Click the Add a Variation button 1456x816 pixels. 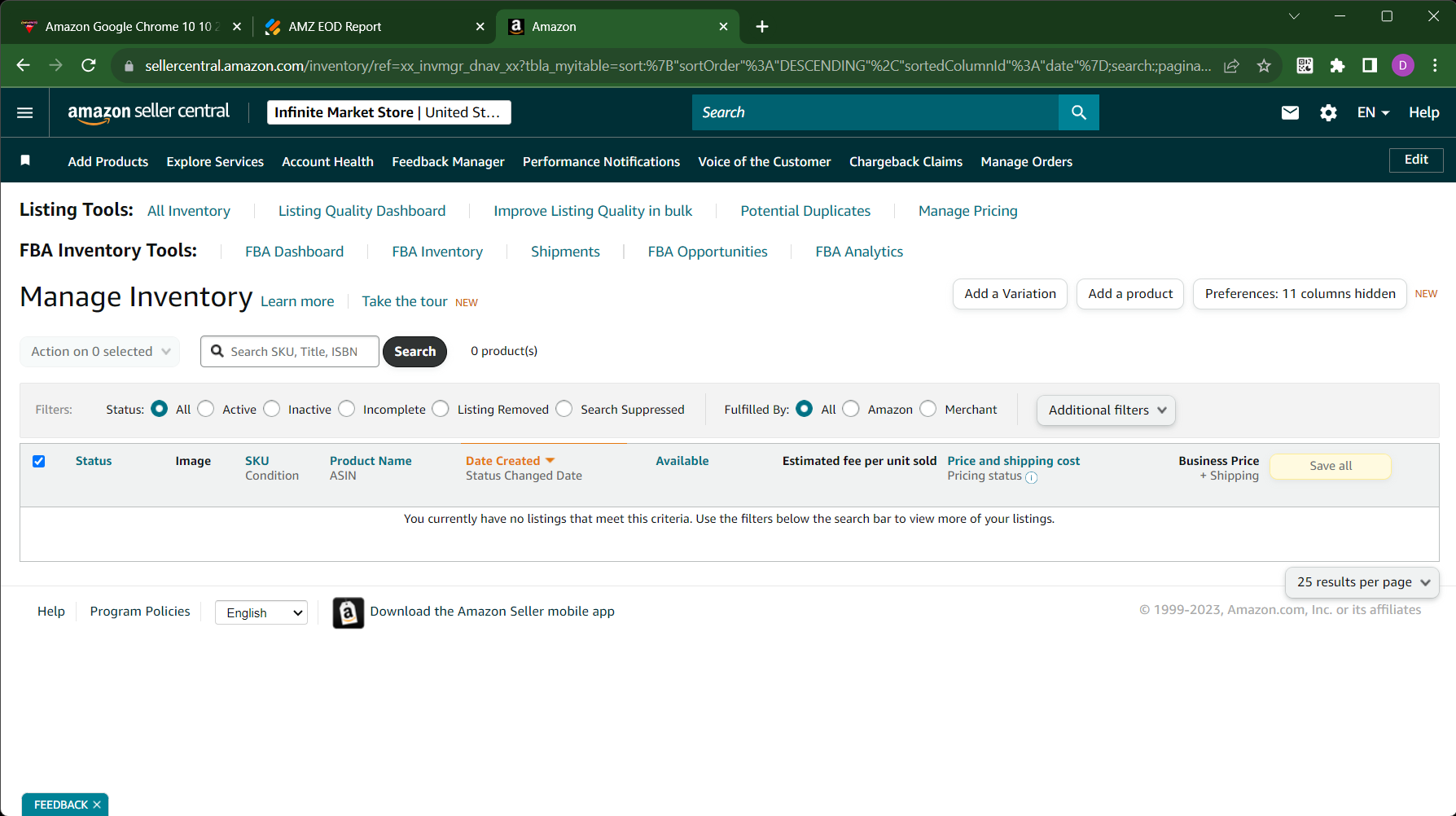tap(1010, 294)
